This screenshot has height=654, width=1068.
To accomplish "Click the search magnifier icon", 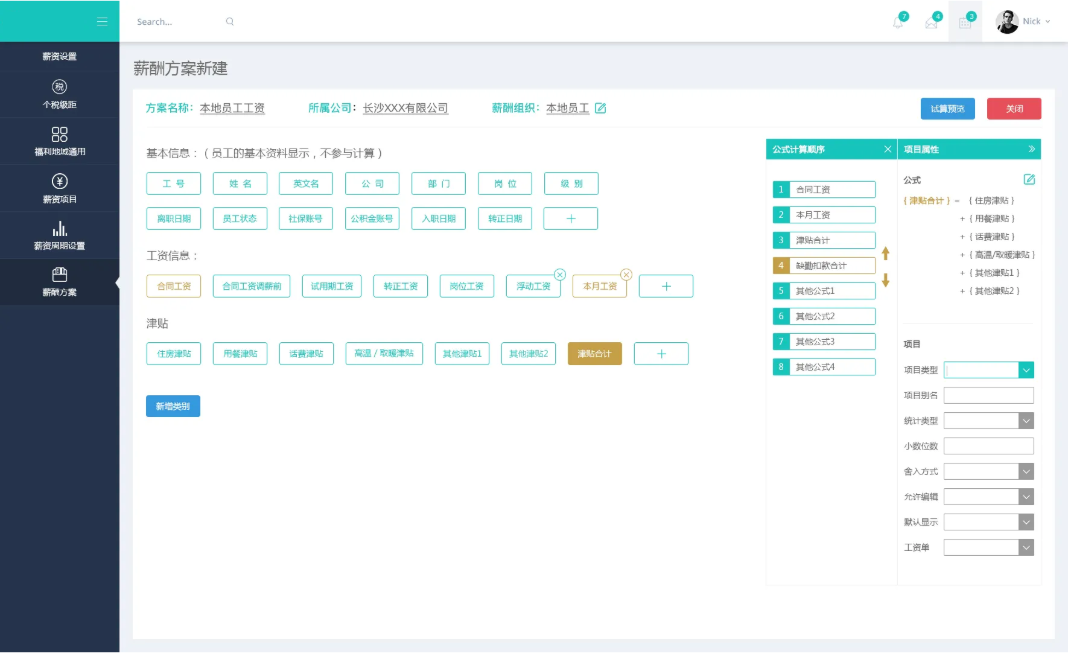I will 230,21.
